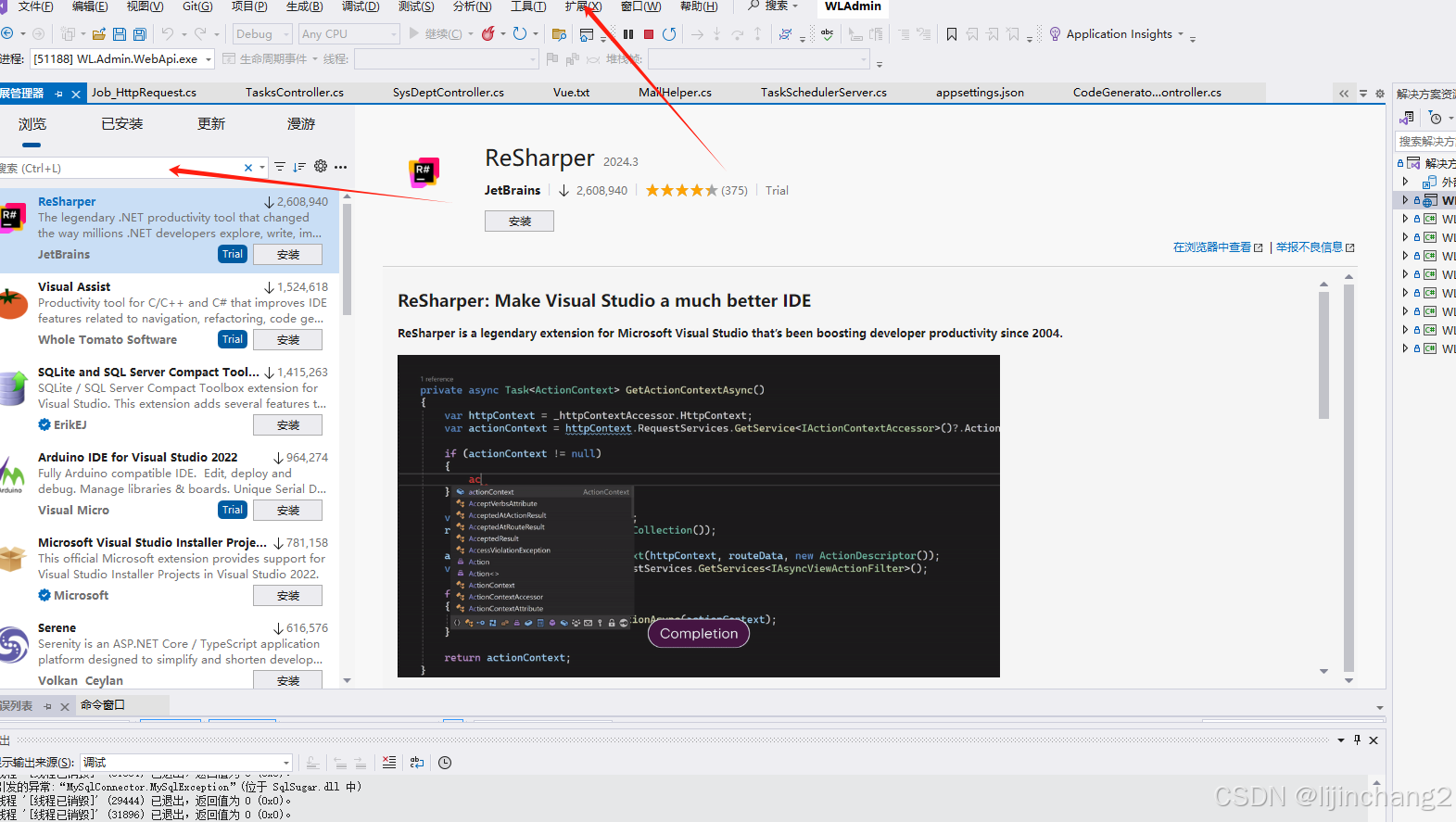Click the details pane vertical scrollbar
Image resolution: width=1456 pixels, height=822 pixels.
point(1349,478)
